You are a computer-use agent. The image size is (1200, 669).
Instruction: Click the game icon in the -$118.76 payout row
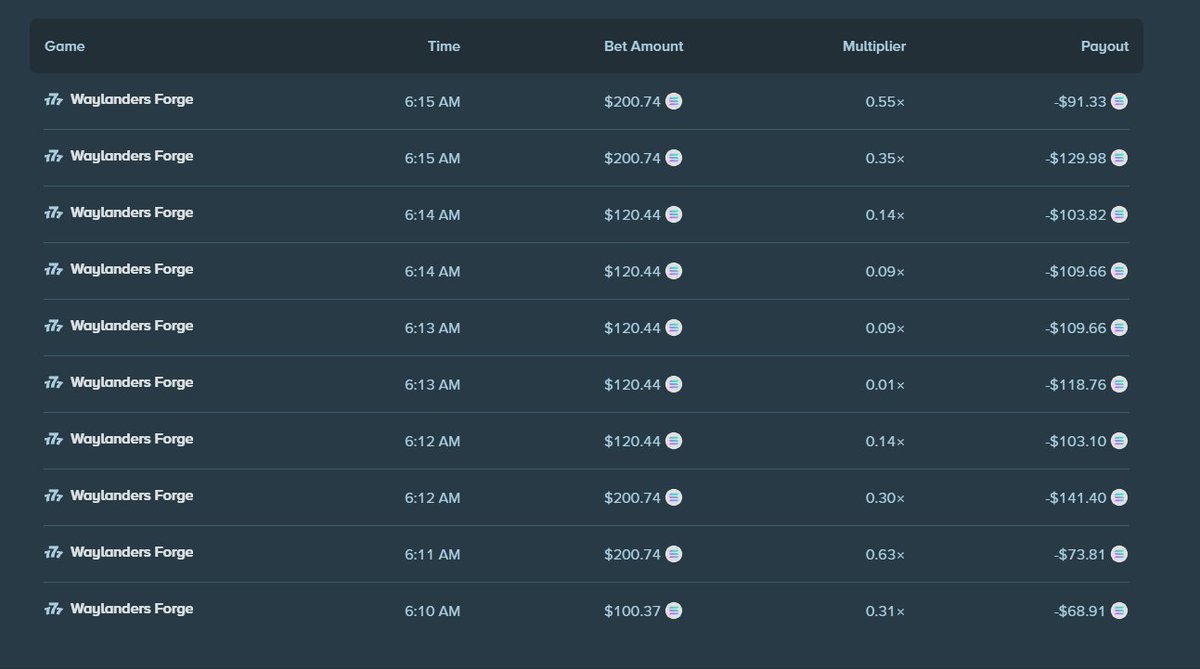tap(54, 383)
